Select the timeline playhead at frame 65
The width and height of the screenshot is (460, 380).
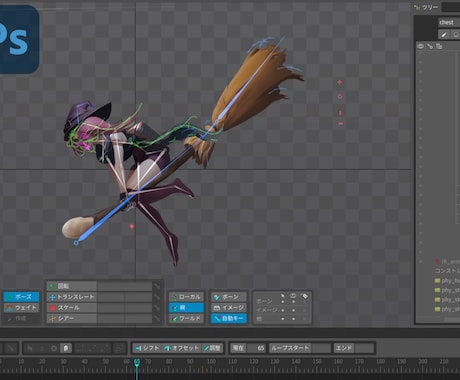click(x=137, y=361)
